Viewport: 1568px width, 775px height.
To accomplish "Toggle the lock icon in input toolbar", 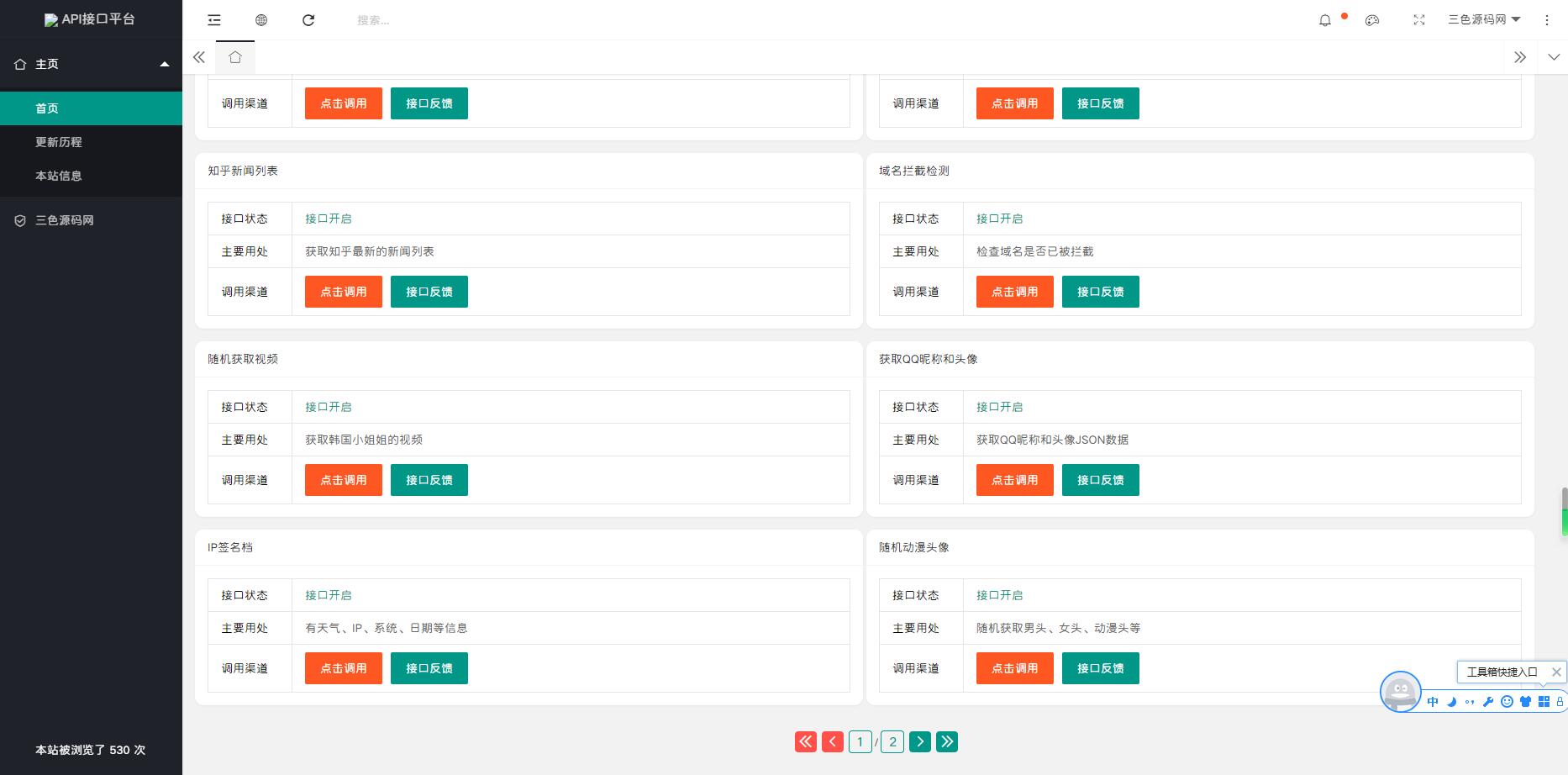I will 1560,703.
